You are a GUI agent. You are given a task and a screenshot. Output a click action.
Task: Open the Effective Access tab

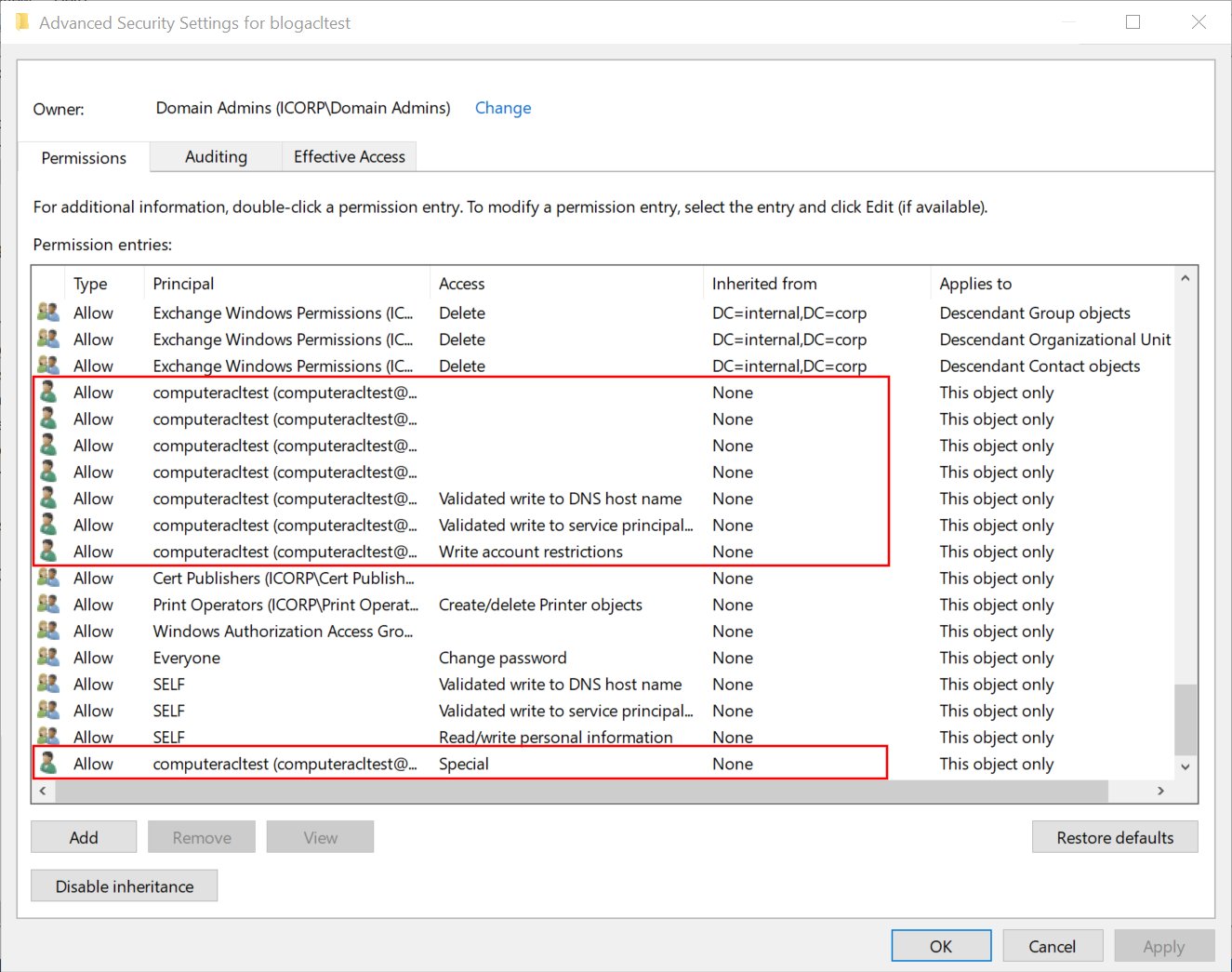(349, 156)
